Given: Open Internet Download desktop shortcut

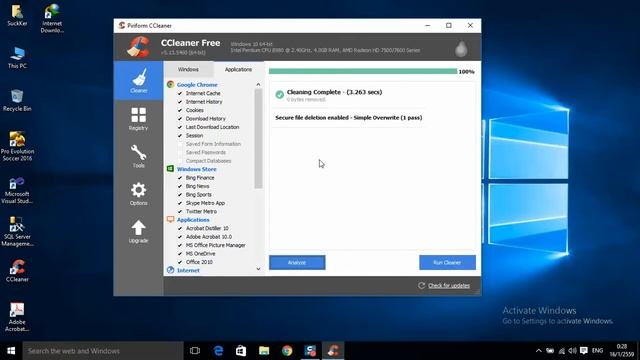Looking at the screenshot, I should coord(52,18).
